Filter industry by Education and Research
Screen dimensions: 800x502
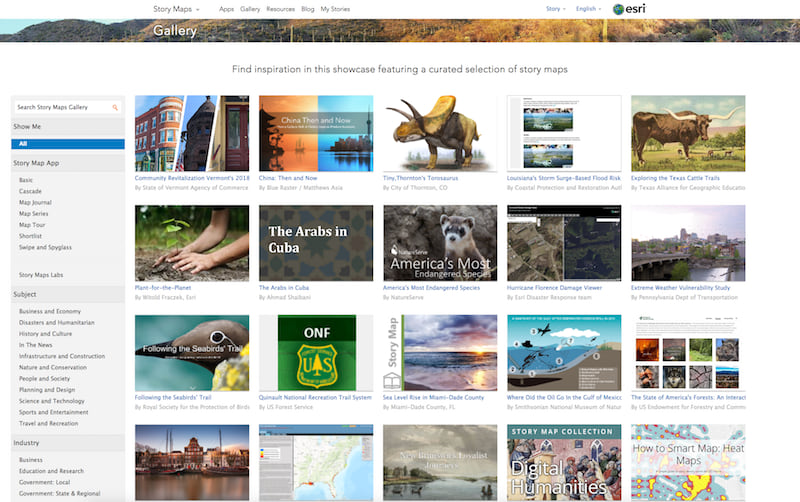(52, 471)
